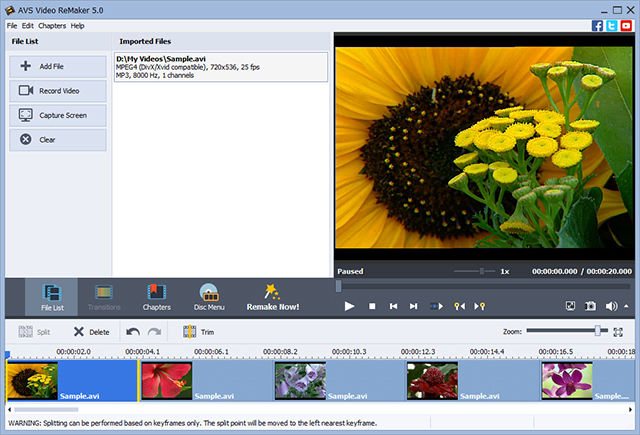Click the sunflower video preview area

(x=484, y=147)
